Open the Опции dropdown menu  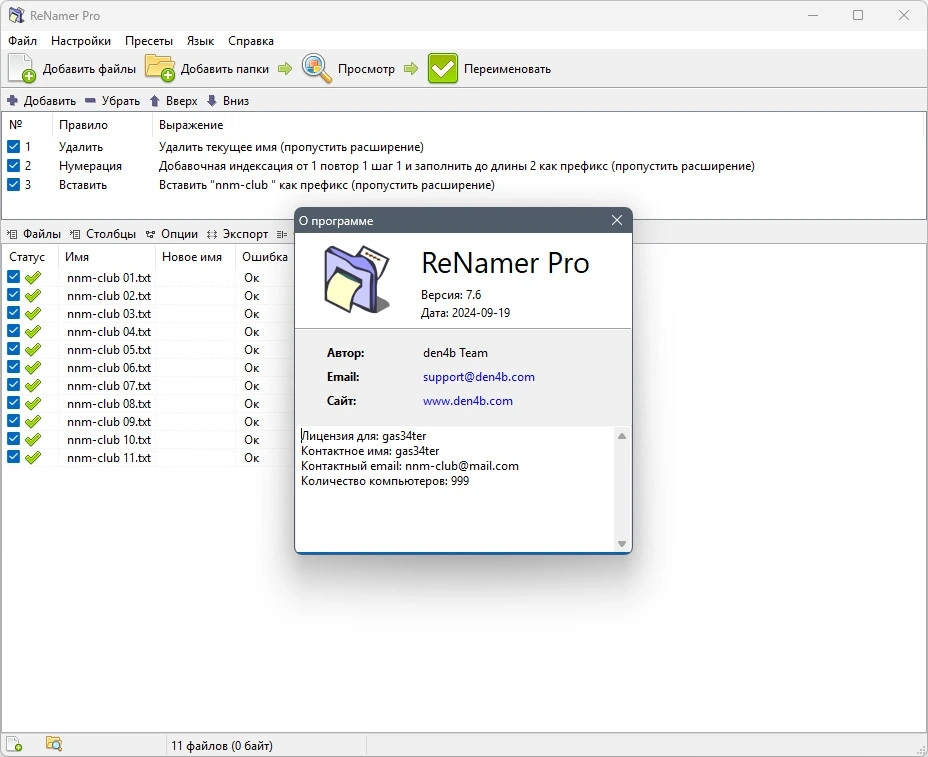[172, 234]
